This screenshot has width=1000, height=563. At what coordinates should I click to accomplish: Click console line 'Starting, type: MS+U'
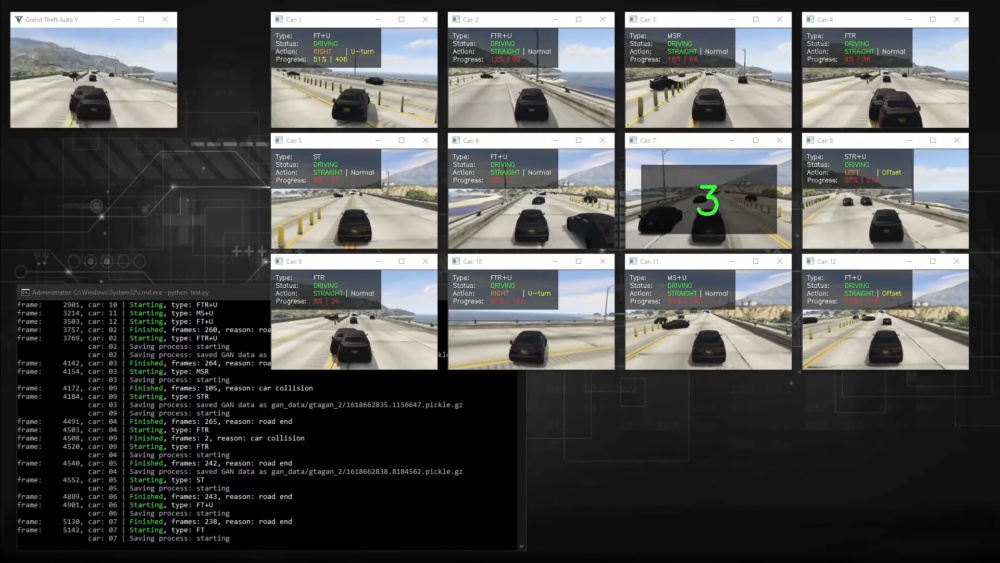pyautogui.click(x=172, y=314)
